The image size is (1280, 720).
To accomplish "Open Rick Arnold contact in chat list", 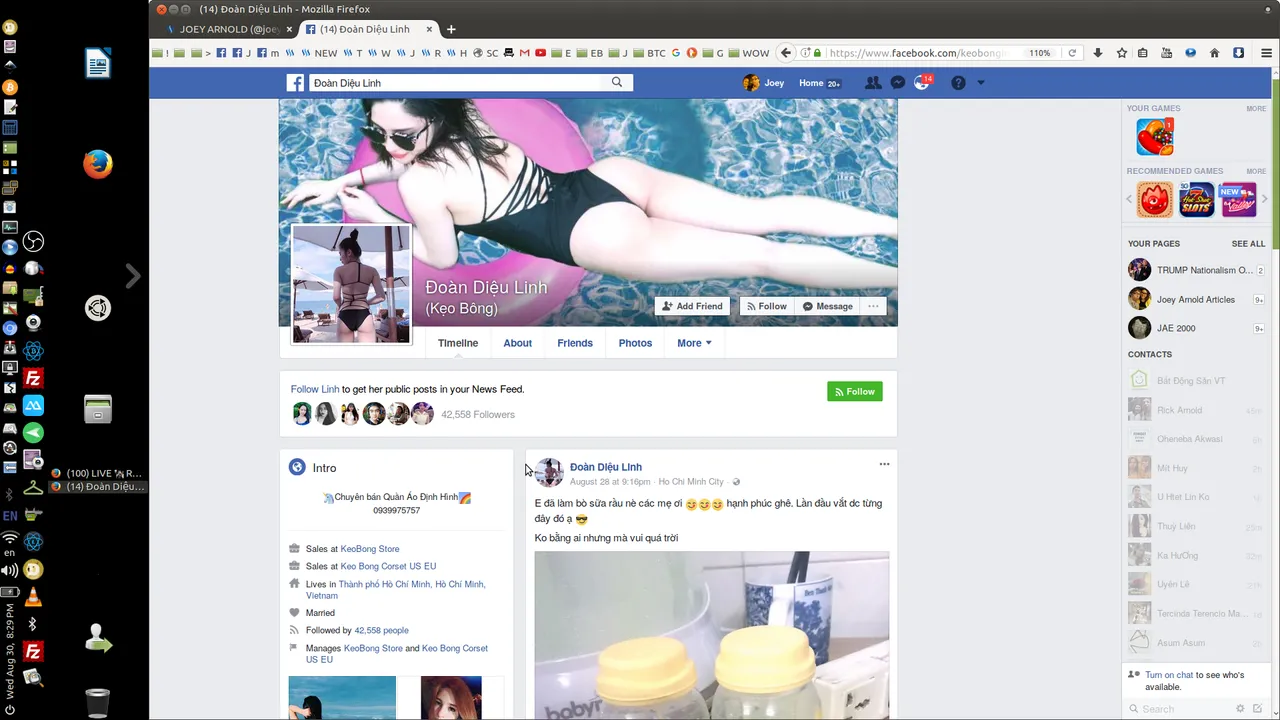I will tap(1196, 410).
